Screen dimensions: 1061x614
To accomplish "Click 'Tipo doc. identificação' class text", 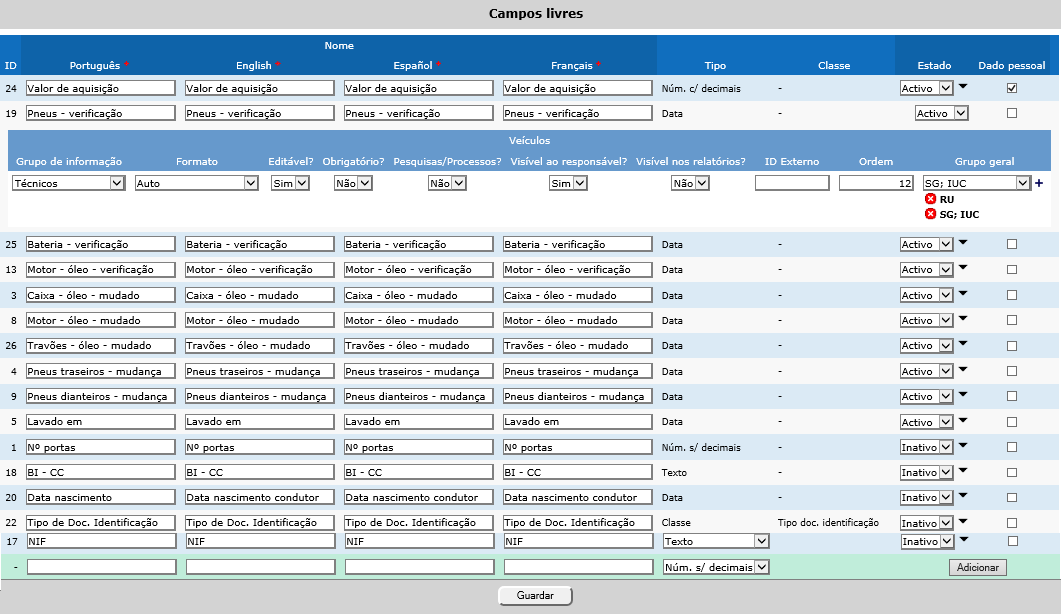I will tap(828, 523).
